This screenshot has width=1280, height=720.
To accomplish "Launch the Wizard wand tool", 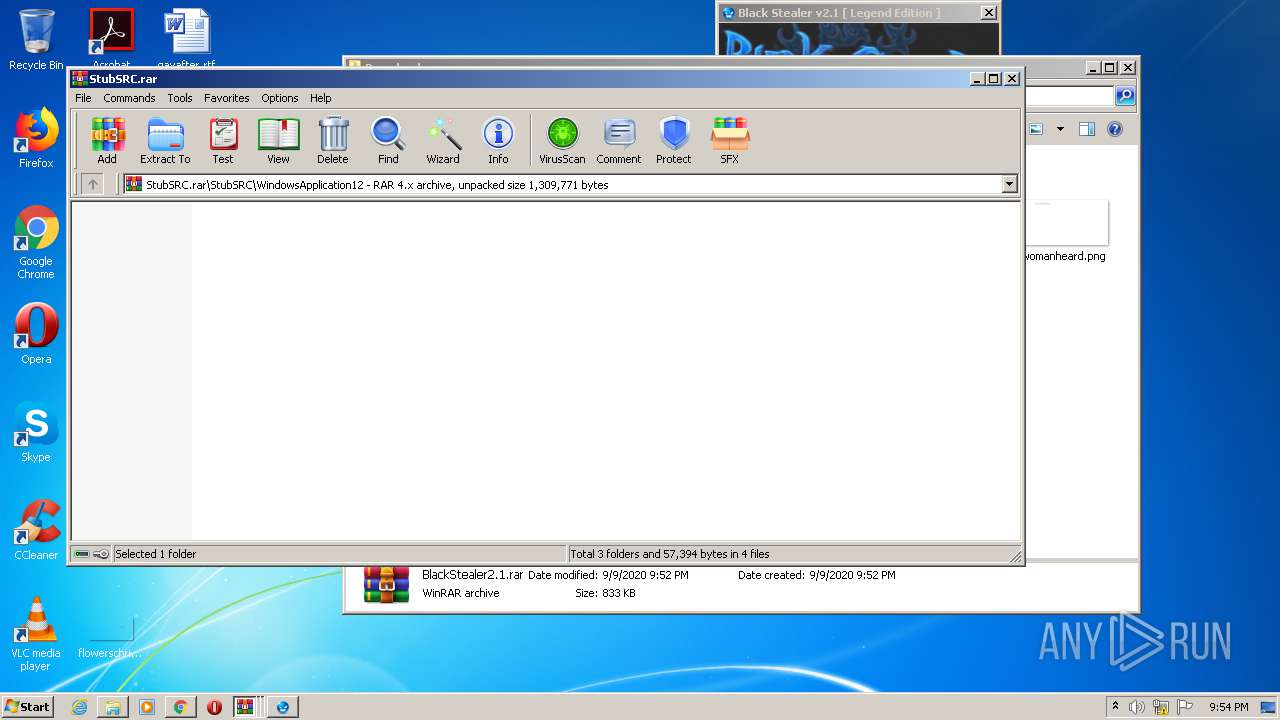I will pyautogui.click(x=443, y=140).
